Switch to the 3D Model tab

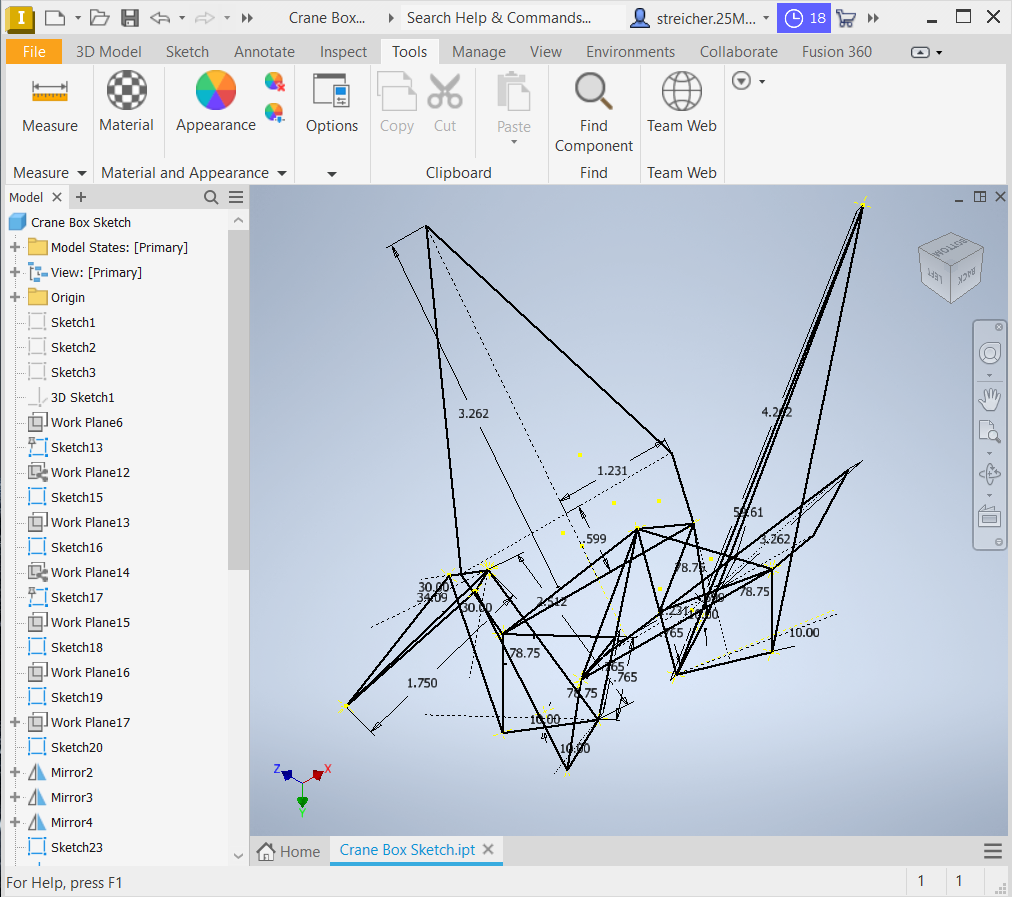108,52
